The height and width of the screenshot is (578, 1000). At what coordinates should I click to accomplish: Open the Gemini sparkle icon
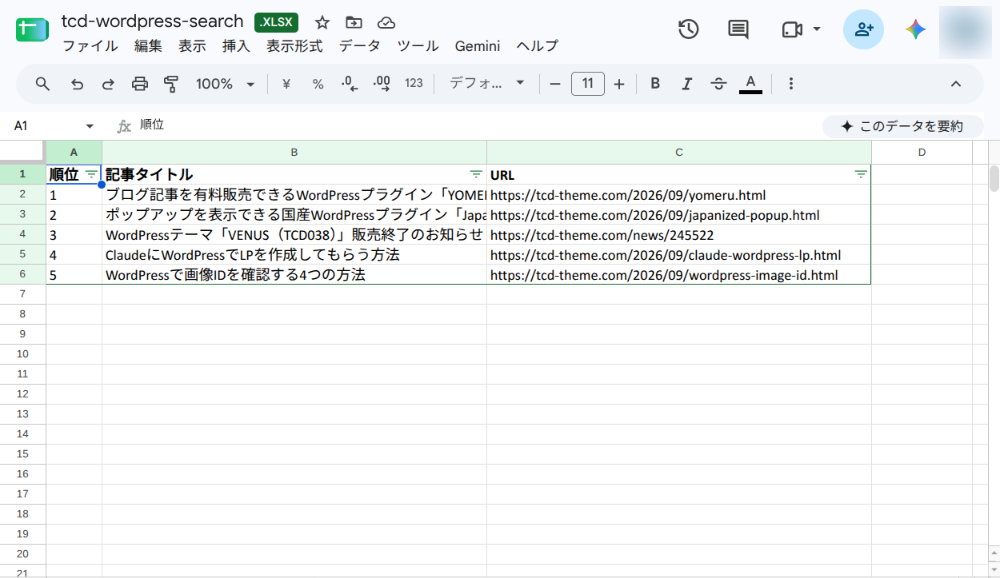point(915,29)
